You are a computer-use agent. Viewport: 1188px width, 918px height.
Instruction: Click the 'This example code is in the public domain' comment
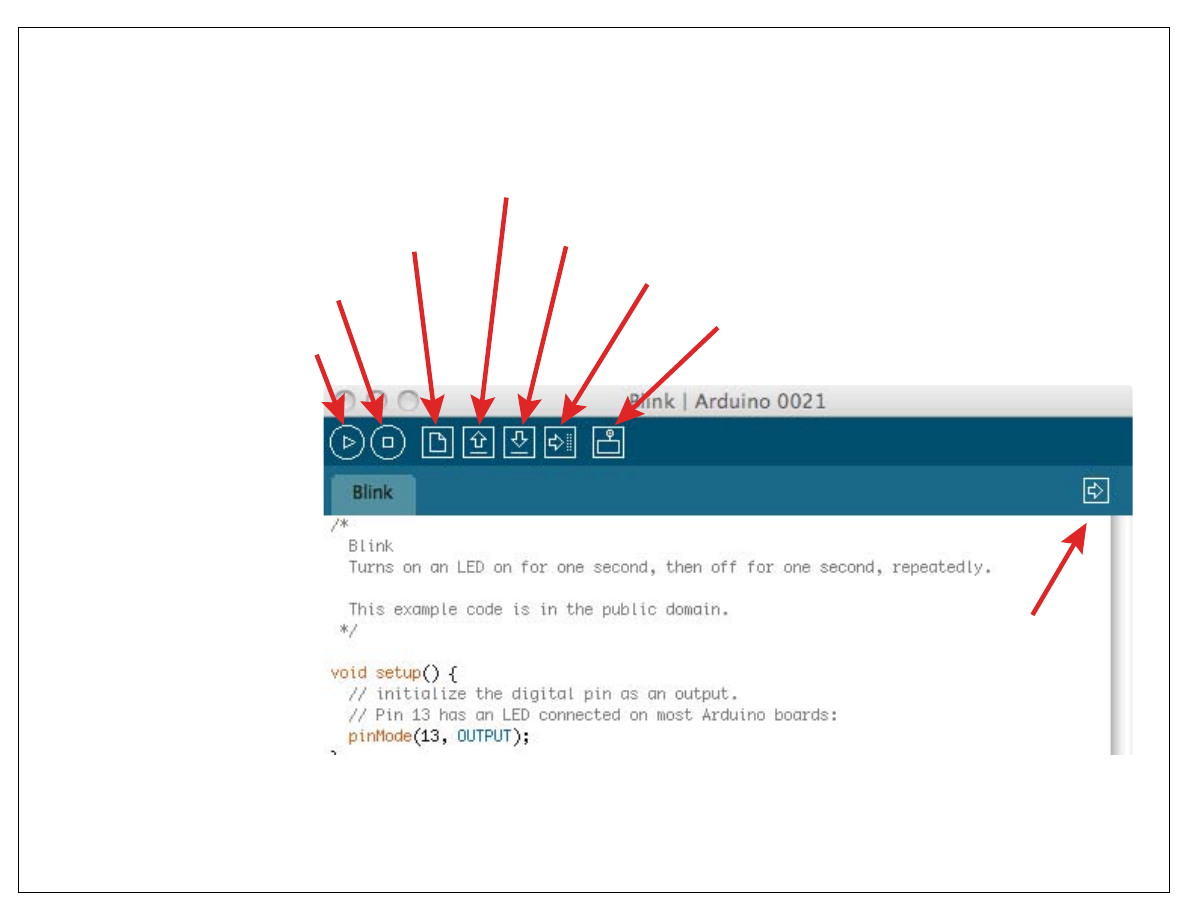(538, 609)
